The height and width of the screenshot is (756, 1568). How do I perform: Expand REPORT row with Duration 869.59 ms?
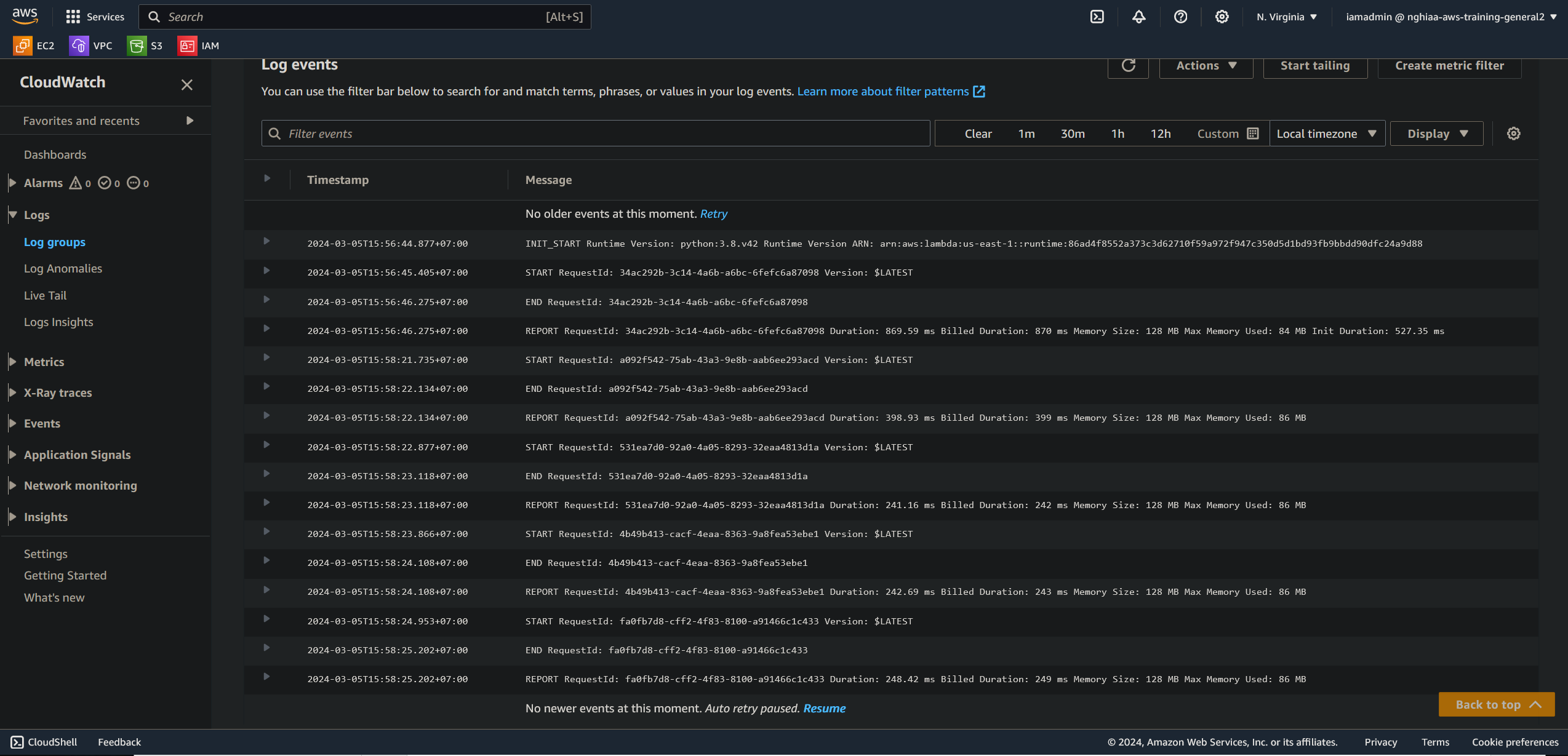266,328
